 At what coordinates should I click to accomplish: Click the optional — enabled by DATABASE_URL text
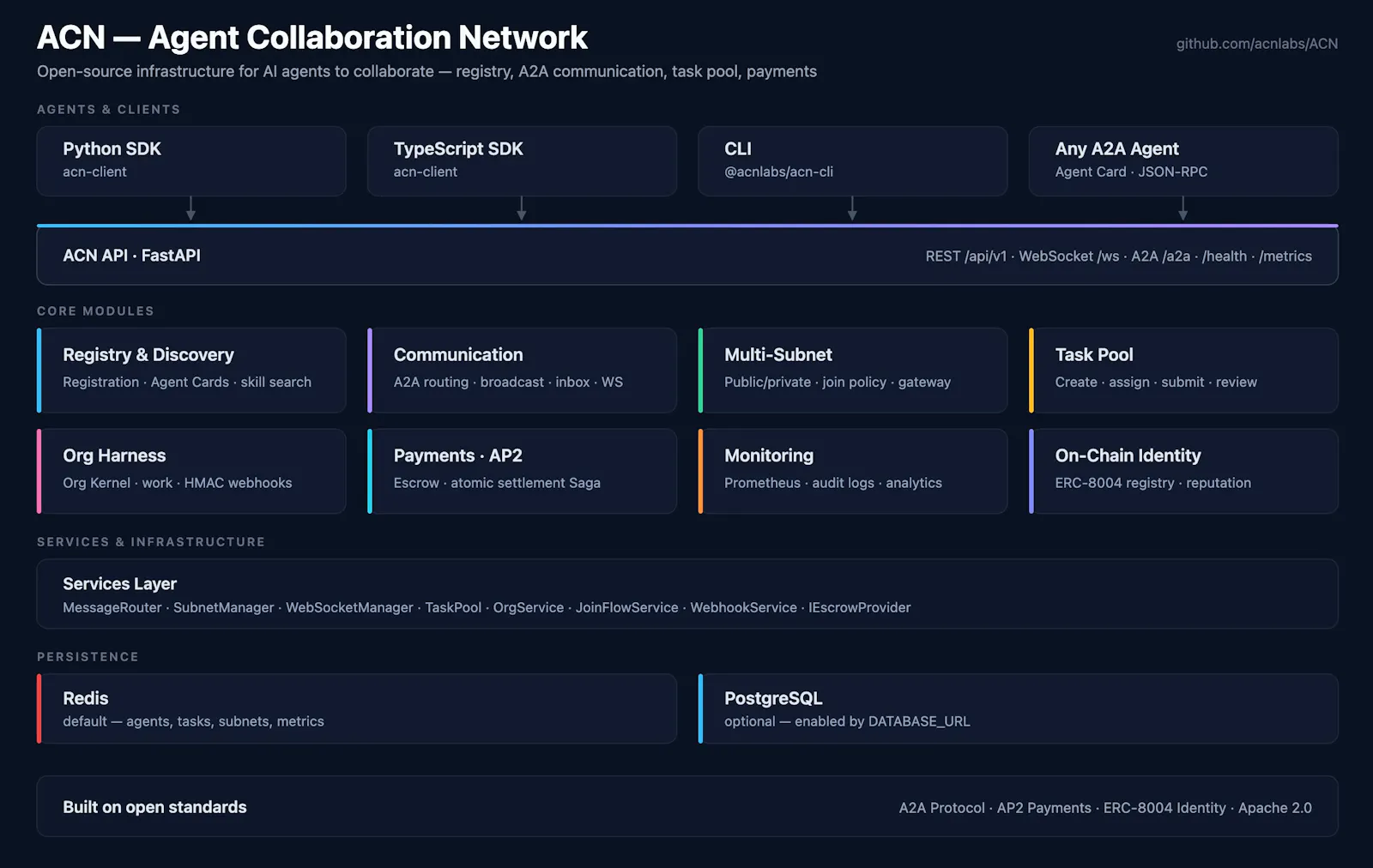pos(847,722)
